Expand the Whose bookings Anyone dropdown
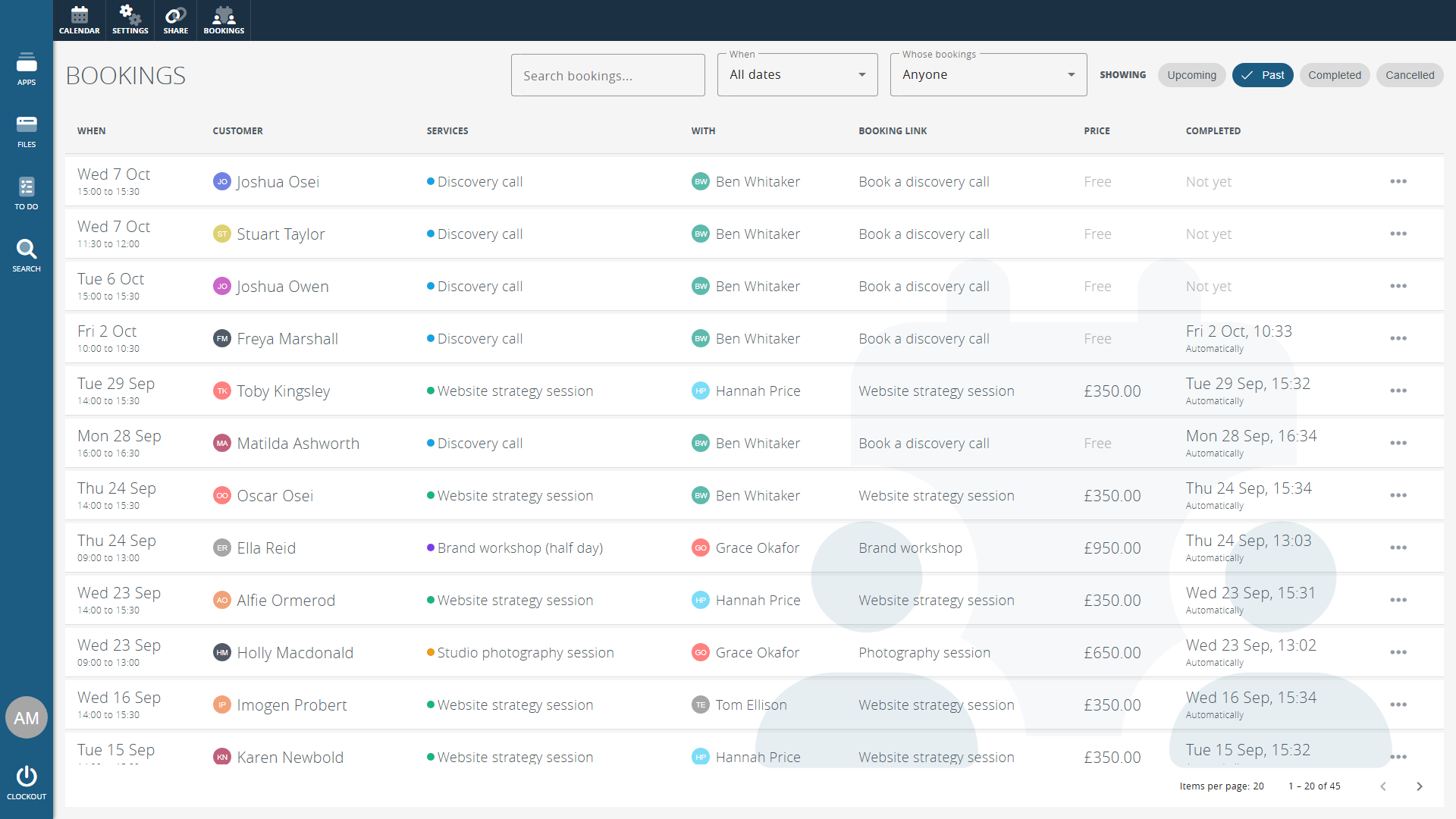1456x819 pixels. [988, 74]
